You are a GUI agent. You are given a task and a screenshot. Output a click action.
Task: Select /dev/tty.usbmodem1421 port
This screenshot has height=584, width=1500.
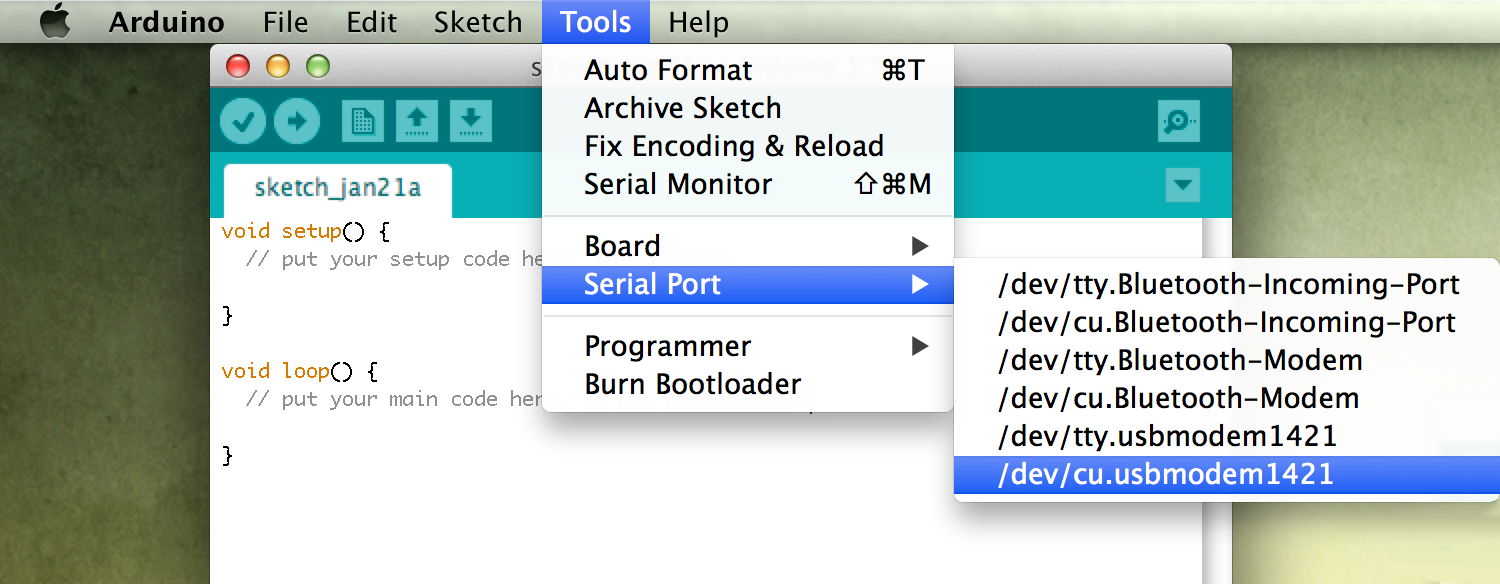click(1227, 436)
